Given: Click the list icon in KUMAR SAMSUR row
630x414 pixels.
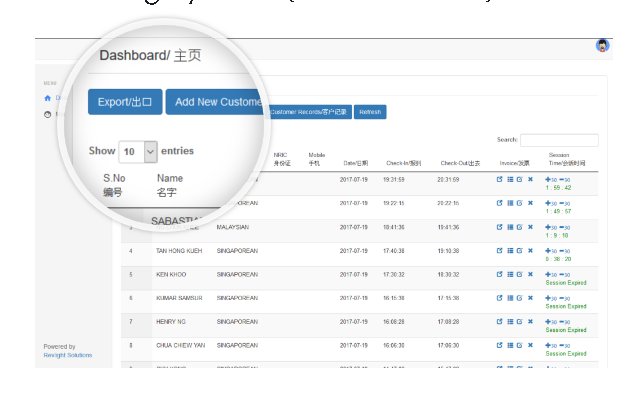Looking at the screenshot, I should point(510,298).
